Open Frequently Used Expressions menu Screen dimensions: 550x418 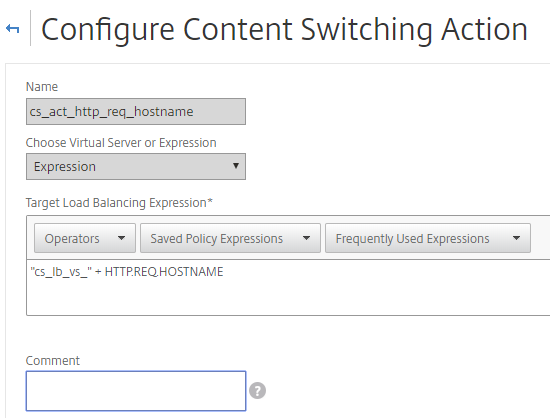click(x=428, y=238)
